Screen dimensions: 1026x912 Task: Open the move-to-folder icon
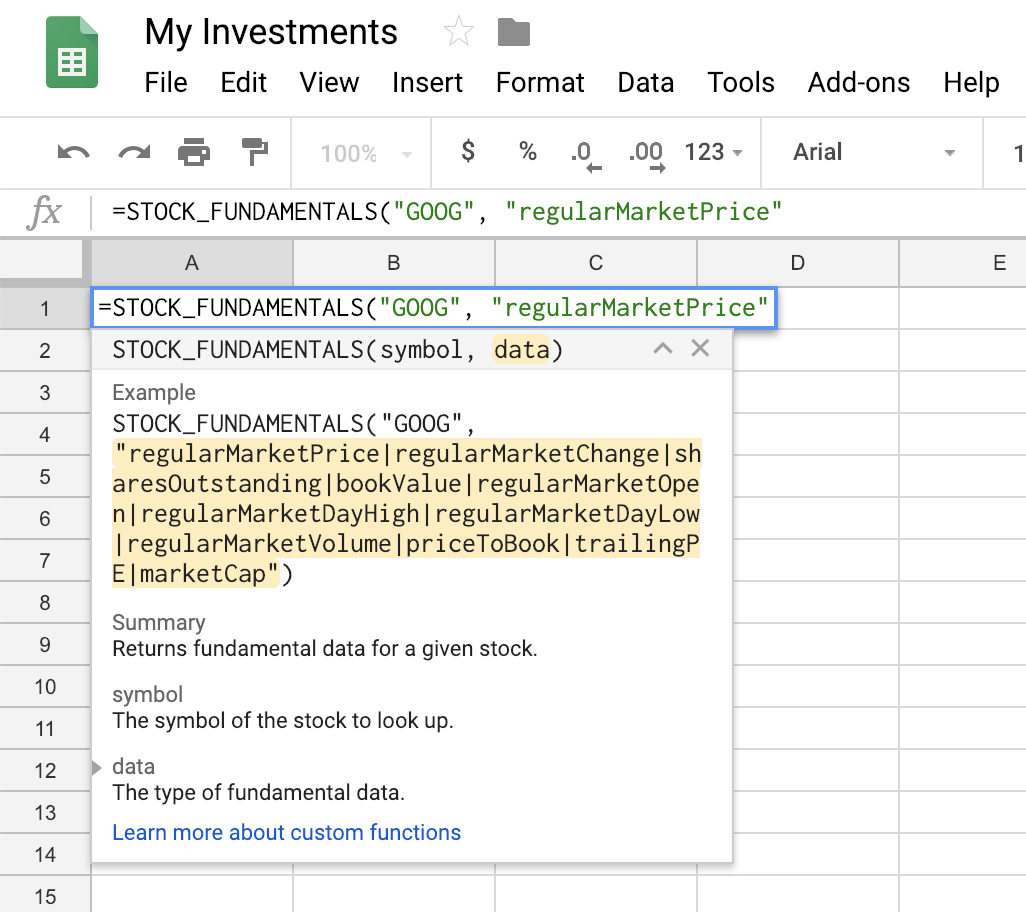click(514, 32)
